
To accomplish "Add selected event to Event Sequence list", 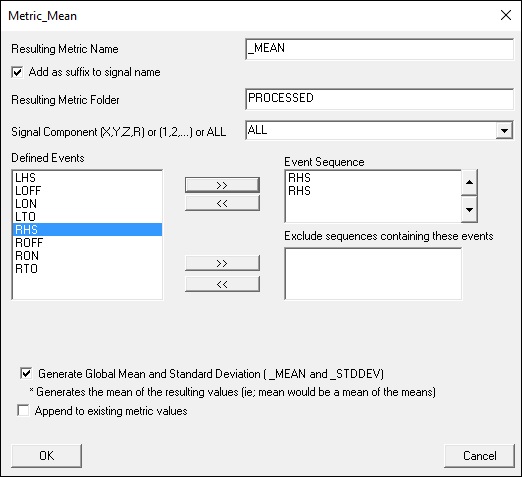I will [222, 185].
